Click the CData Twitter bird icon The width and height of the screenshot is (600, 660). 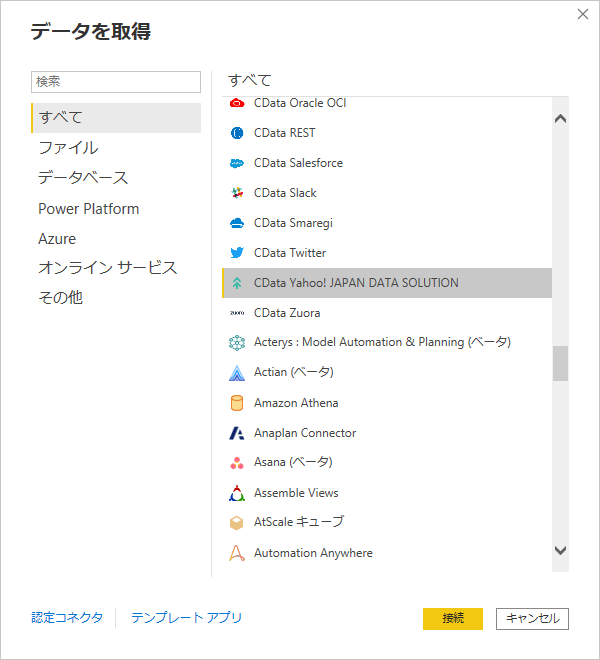tap(237, 253)
